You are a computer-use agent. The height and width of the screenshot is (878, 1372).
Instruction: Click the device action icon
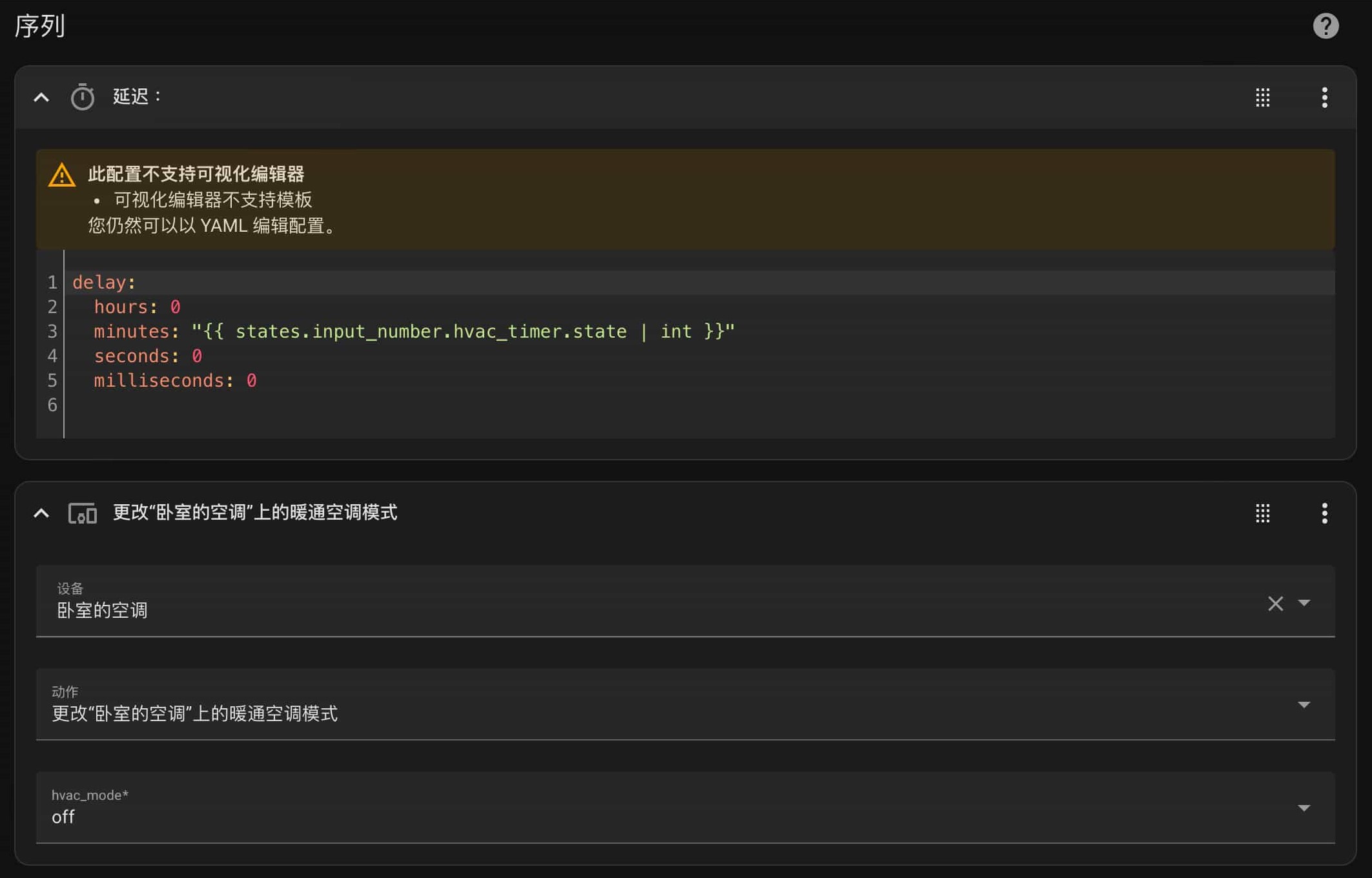click(x=83, y=514)
